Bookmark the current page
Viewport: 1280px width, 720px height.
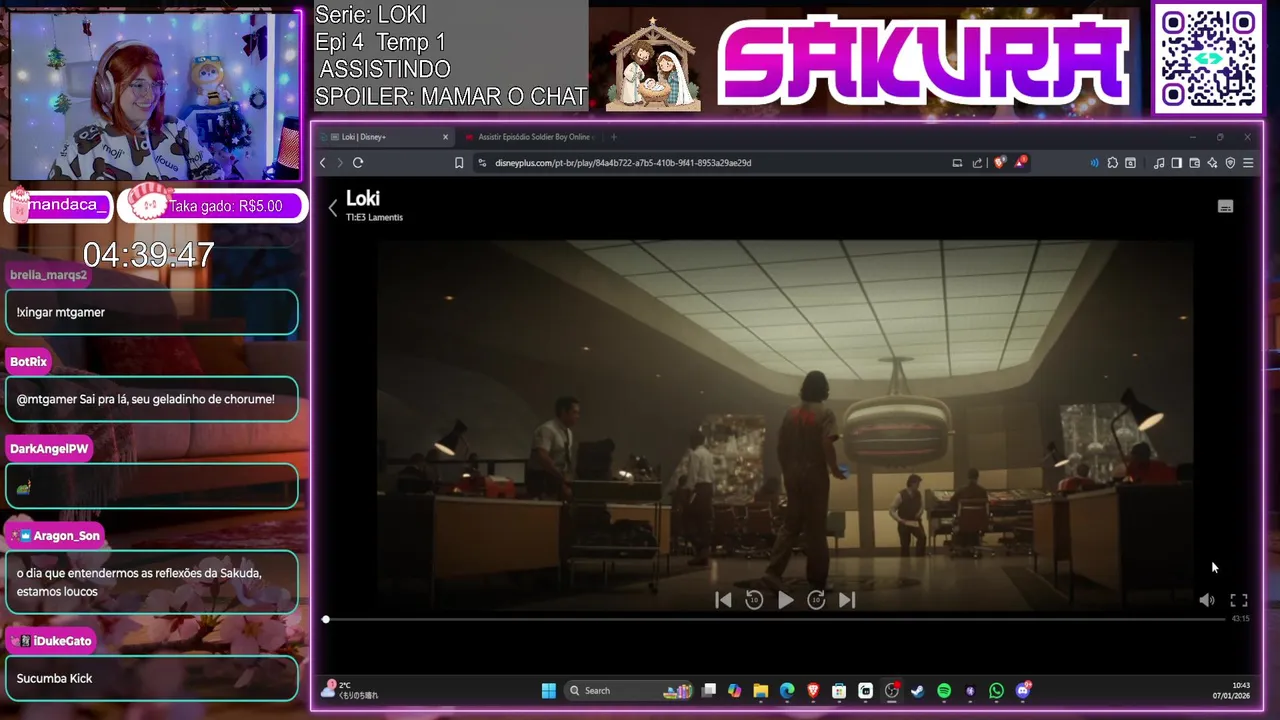pyautogui.click(x=459, y=163)
